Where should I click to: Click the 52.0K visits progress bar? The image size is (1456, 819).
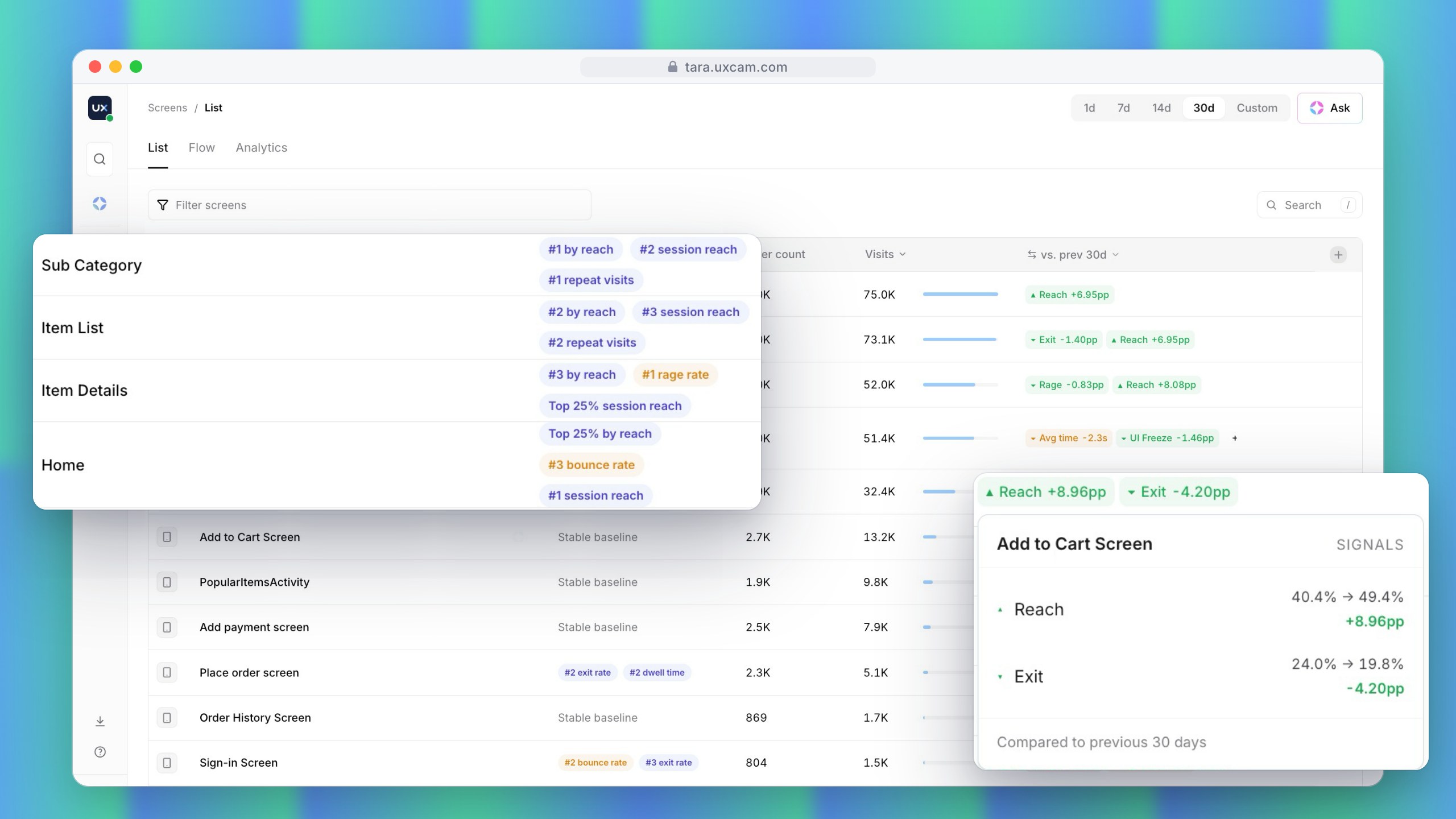(x=960, y=384)
